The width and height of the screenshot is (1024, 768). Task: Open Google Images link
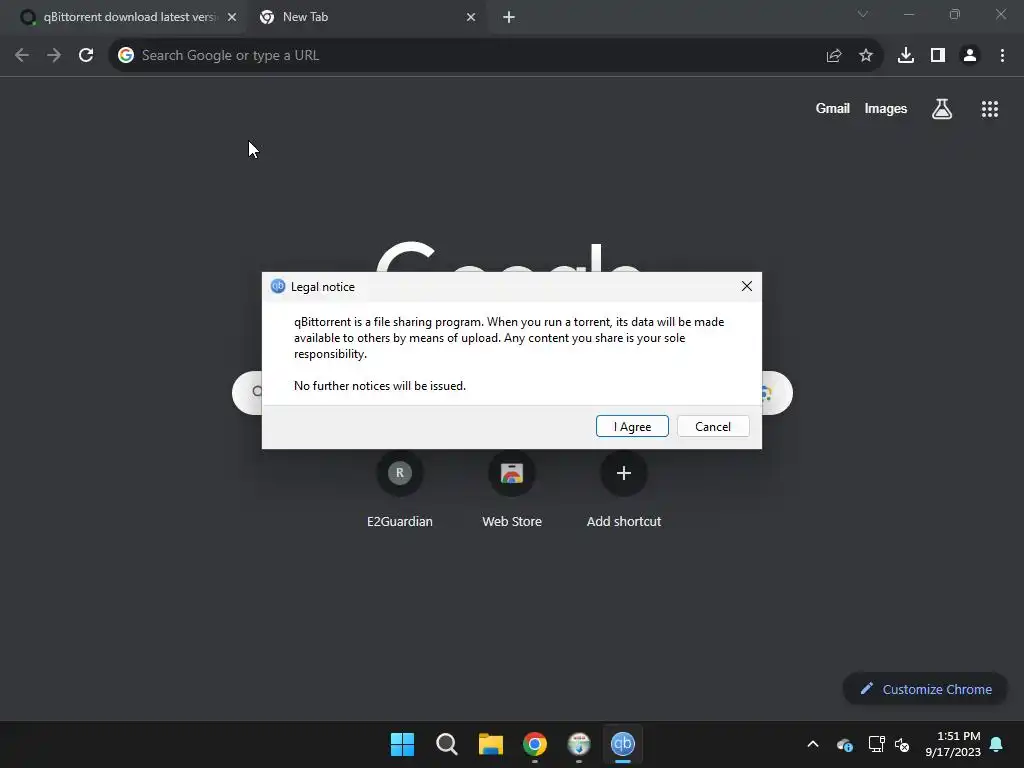point(886,108)
